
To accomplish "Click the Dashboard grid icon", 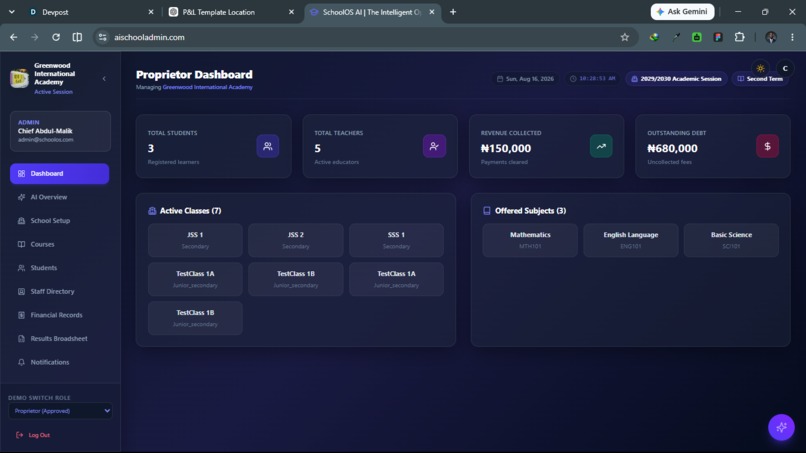I will click(x=21, y=174).
